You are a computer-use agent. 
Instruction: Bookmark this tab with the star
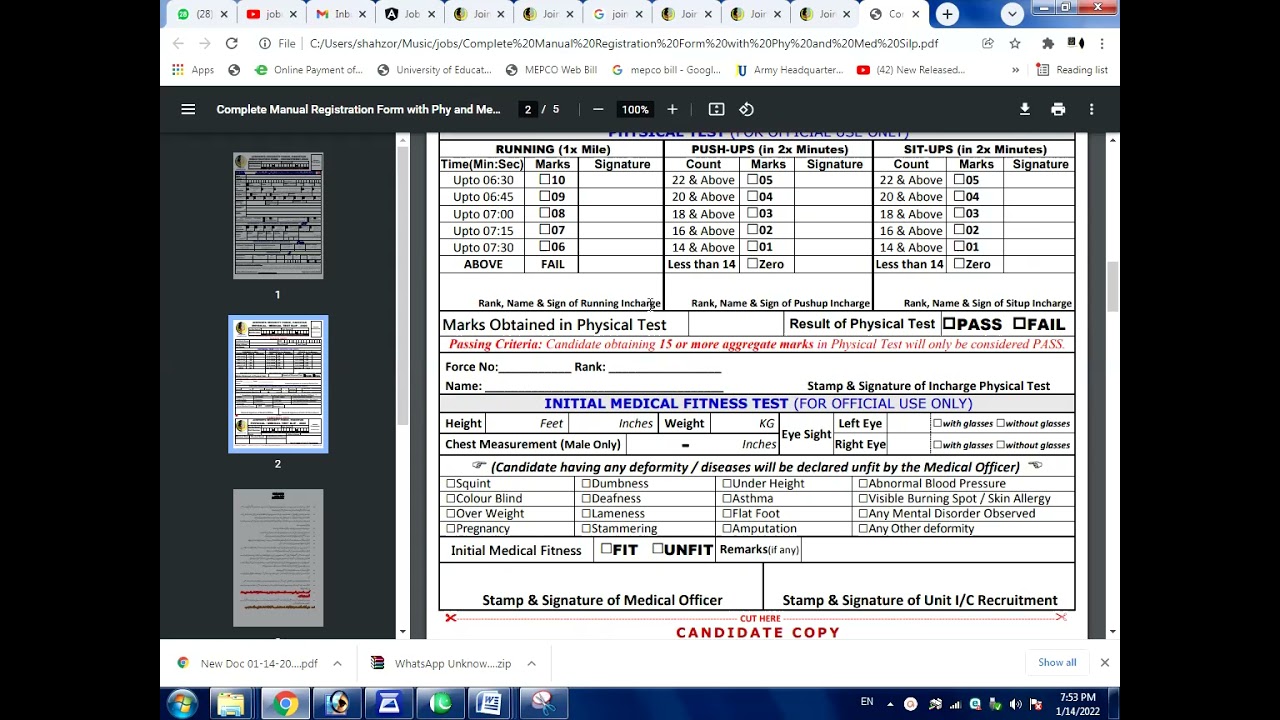(1015, 43)
